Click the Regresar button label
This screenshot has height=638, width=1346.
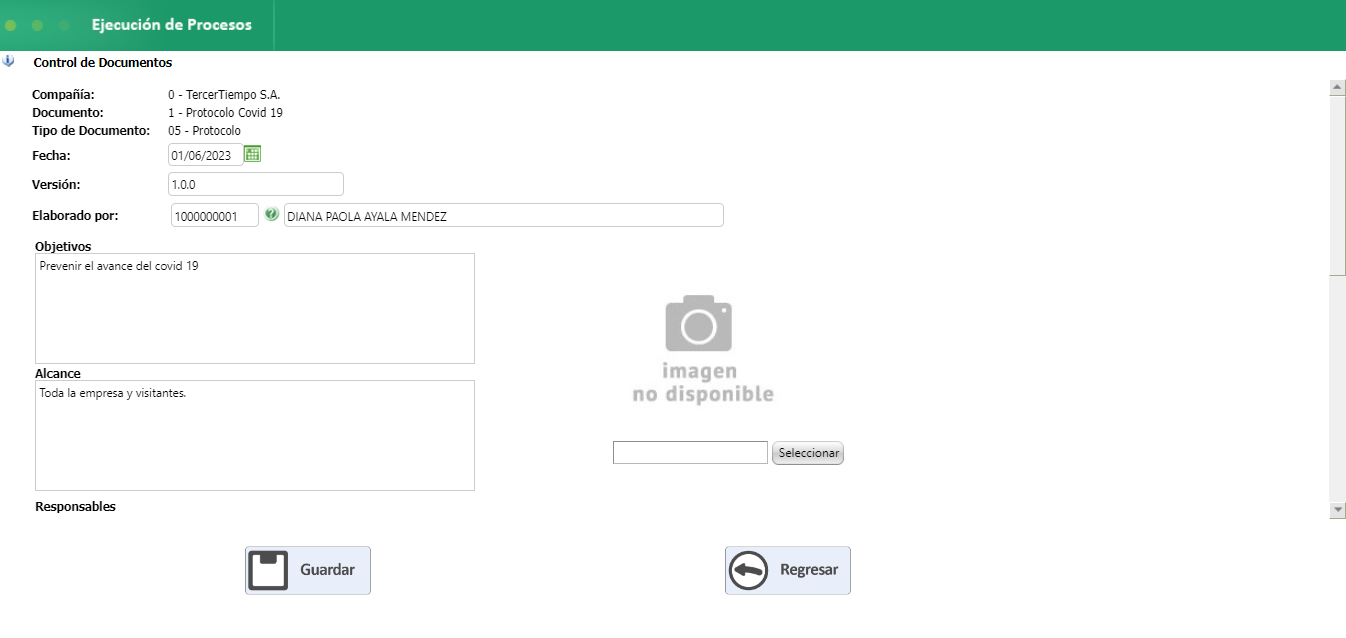pyautogui.click(x=809, y=570)
